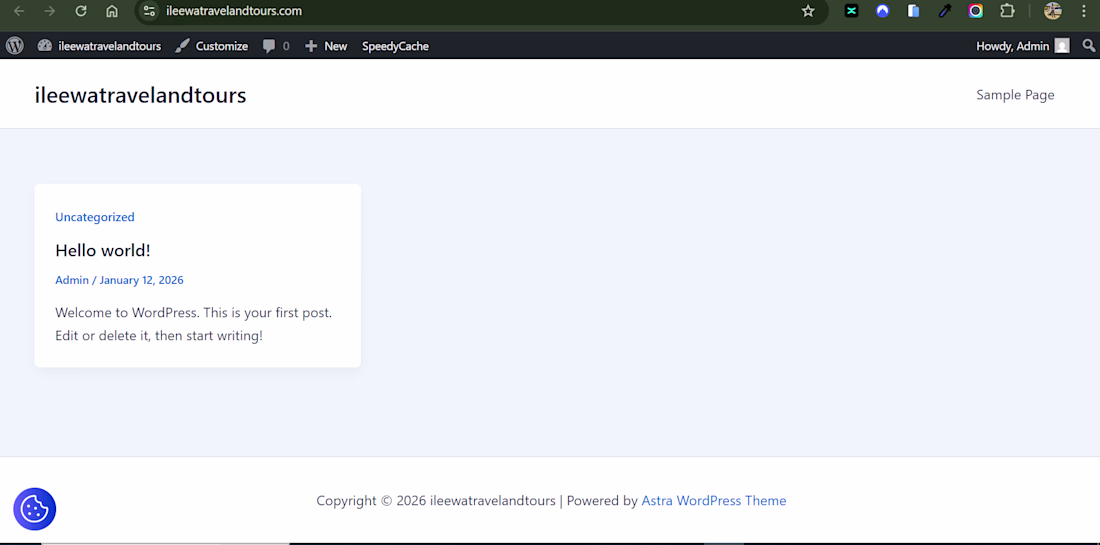Open Customize in the admin bar

[212, 46]
